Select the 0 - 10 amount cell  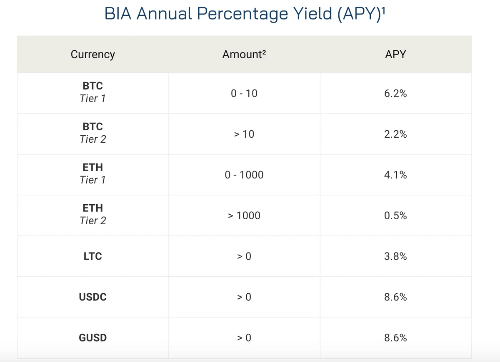click(244, 93)
